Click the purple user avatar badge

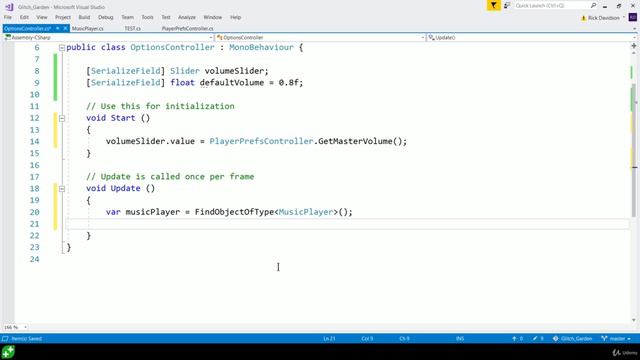[x=633, y=18]
